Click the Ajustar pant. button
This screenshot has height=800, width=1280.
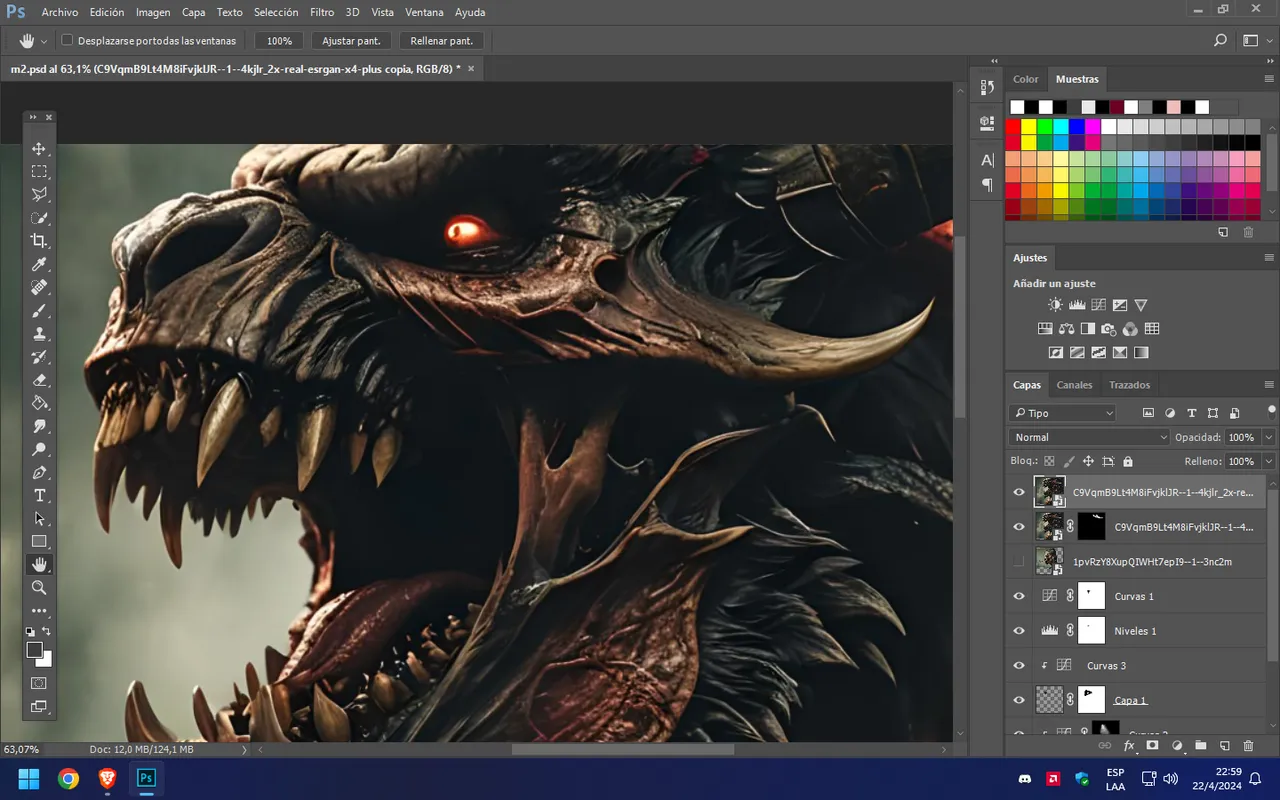[351, 41]
